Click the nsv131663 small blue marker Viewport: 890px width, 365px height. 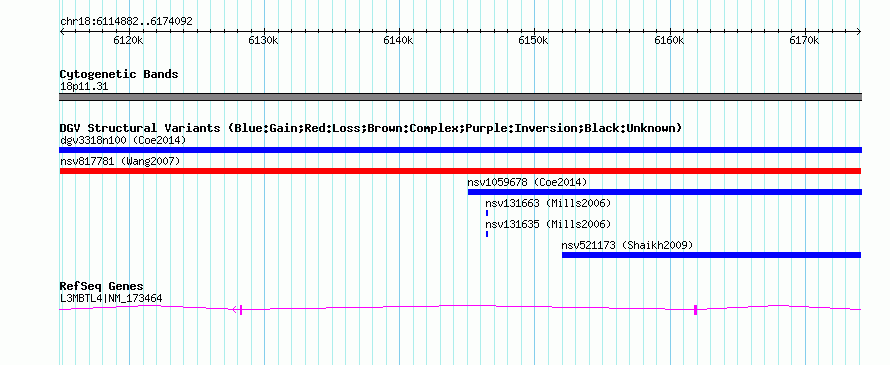click(x=487, y=213)
